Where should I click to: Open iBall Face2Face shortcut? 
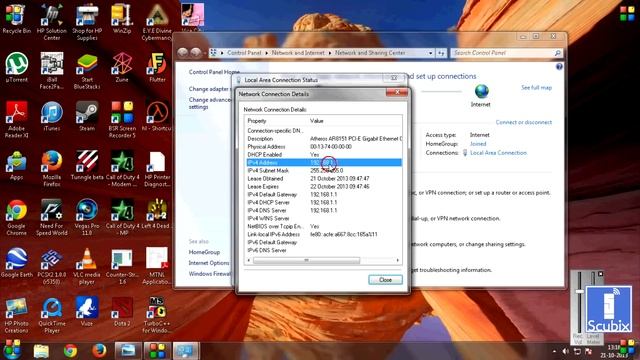(51, 70)
